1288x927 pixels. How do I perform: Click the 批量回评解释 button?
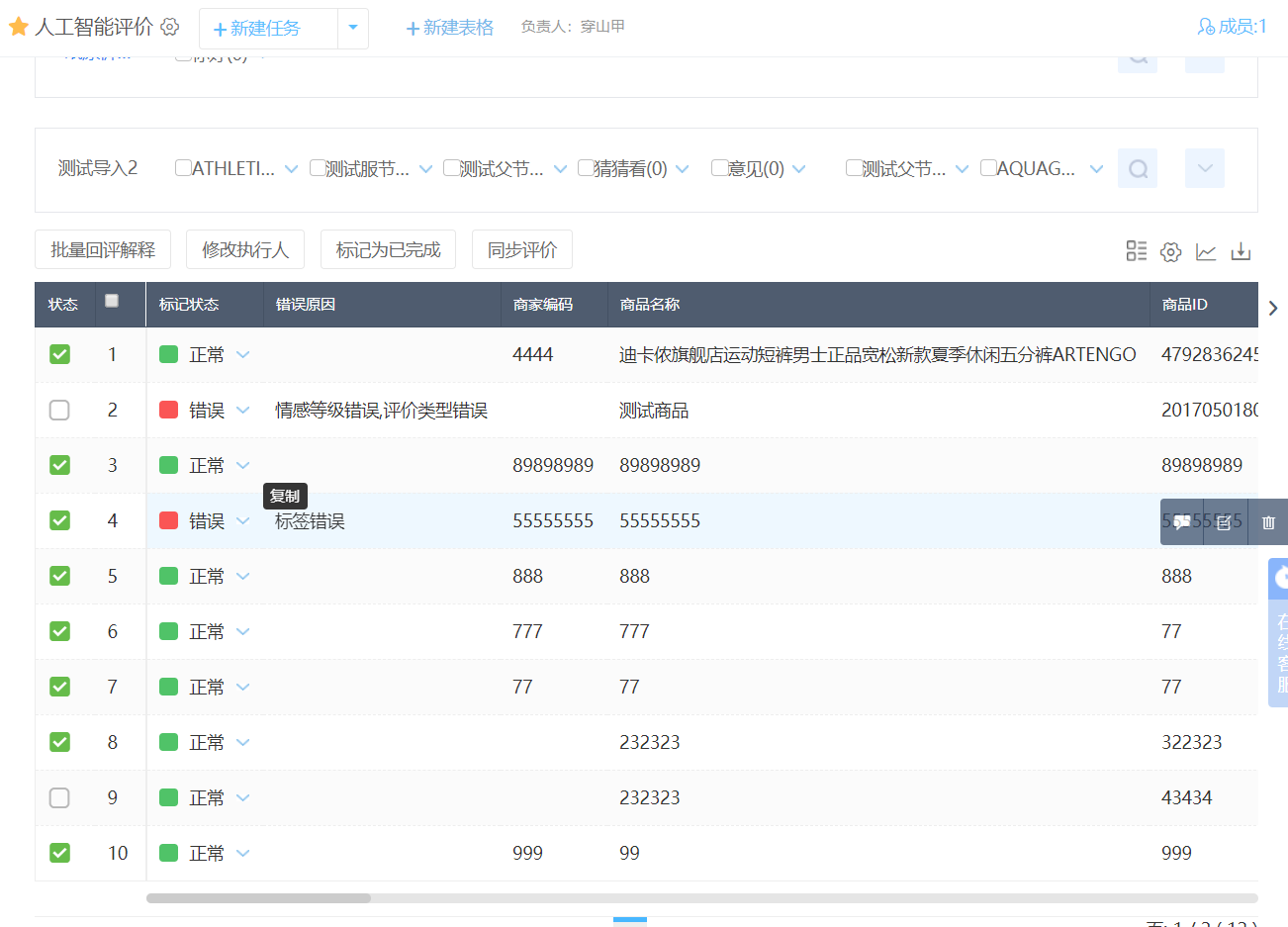[x=103, y=249]
